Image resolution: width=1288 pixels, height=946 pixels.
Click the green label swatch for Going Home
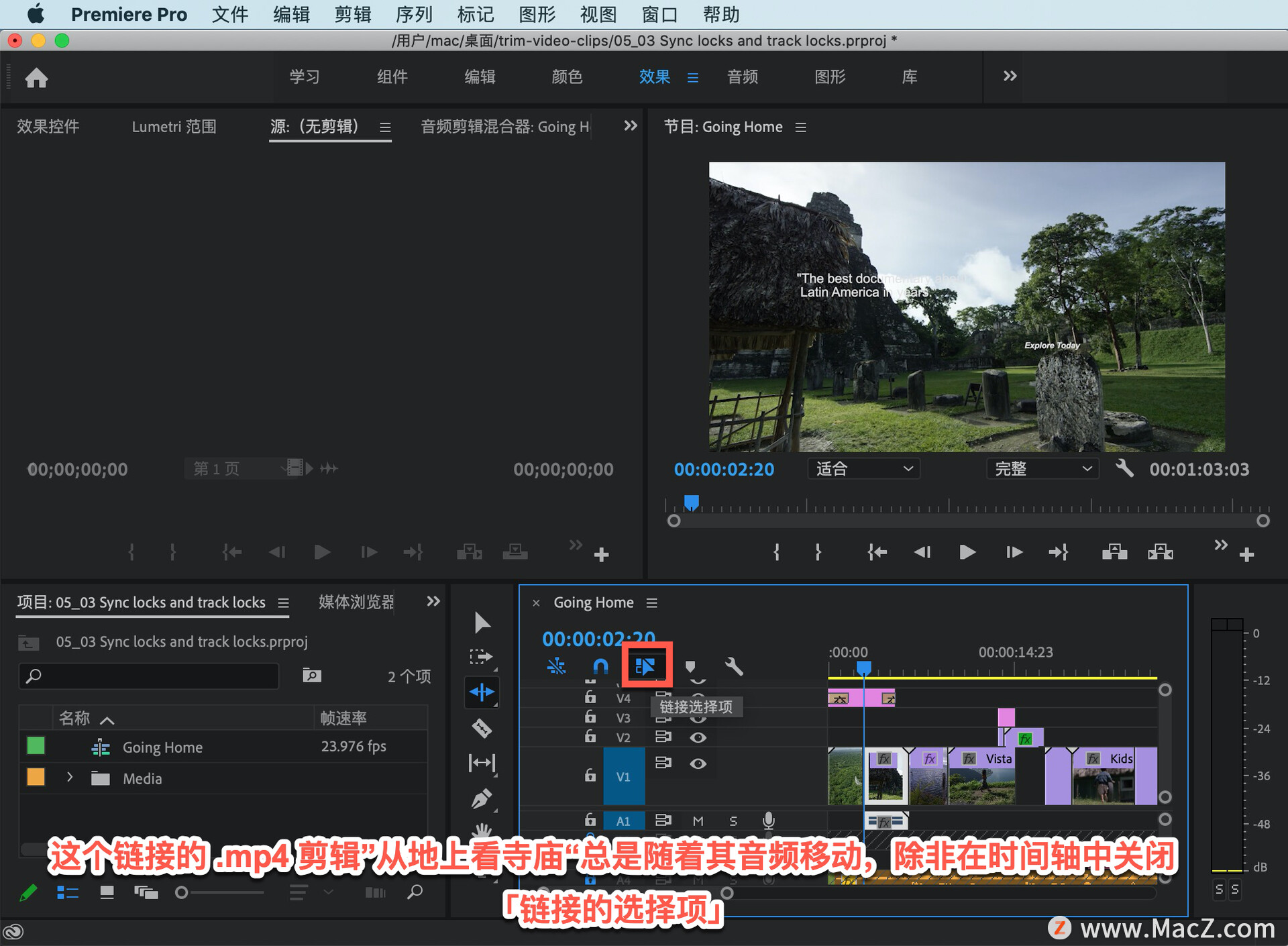click(x=36, y=745)
